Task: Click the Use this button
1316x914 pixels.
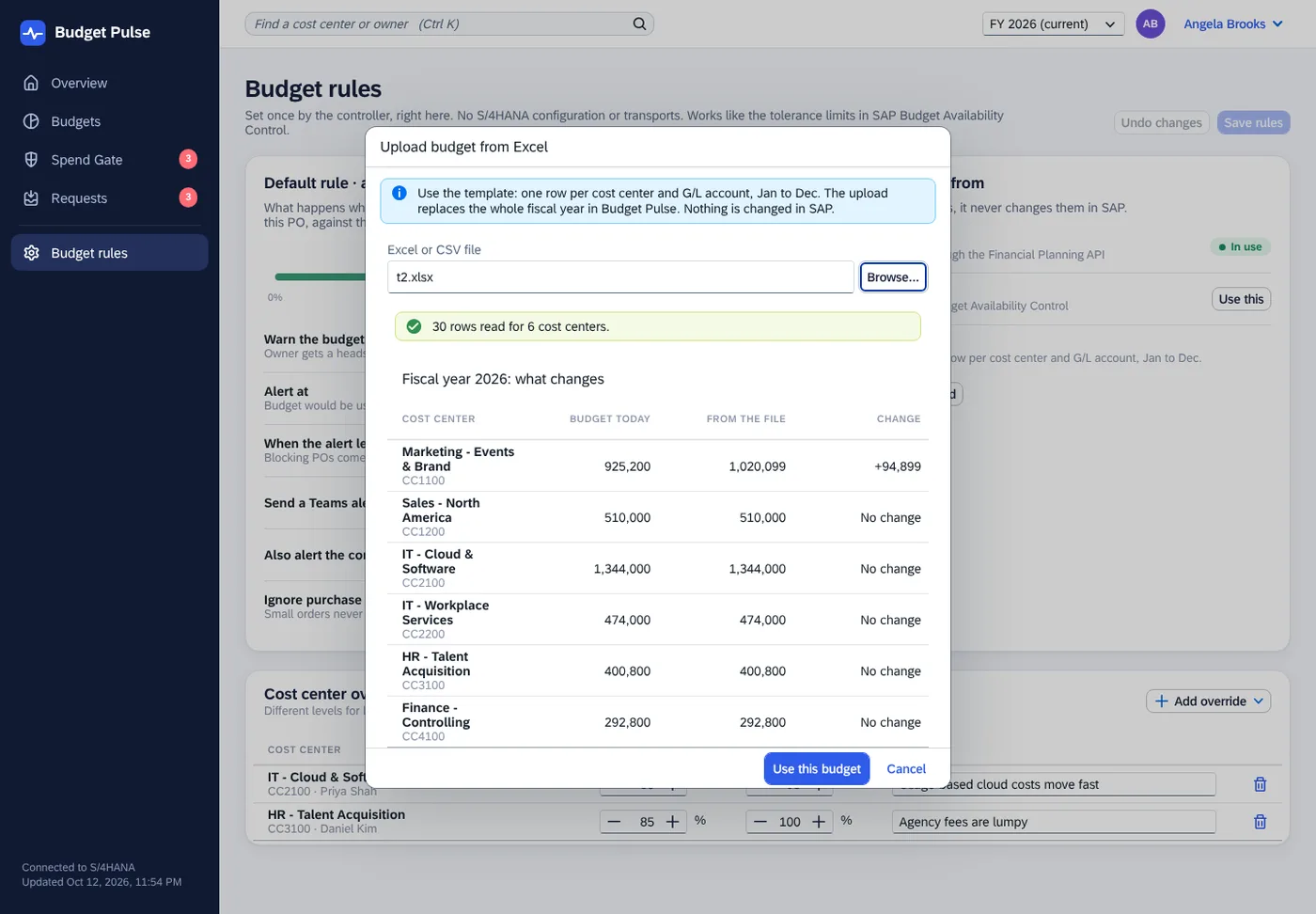Action: [x=1241, y=299]
